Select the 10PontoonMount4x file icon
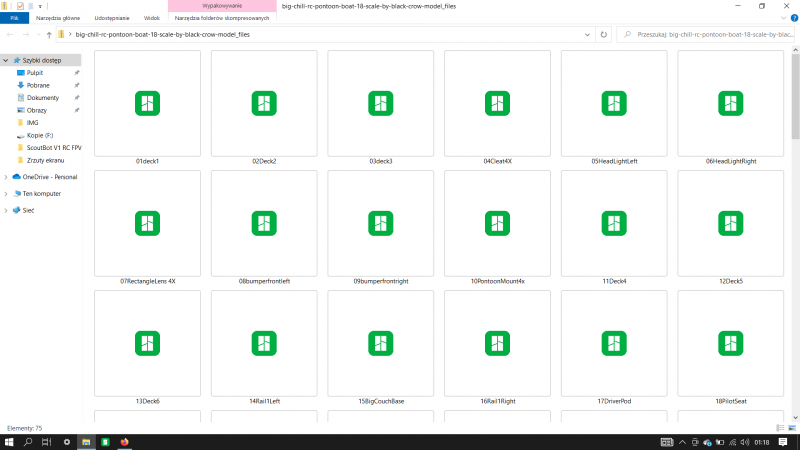The width and height of the screenshot is (800, 450). (x=497, y=223)
